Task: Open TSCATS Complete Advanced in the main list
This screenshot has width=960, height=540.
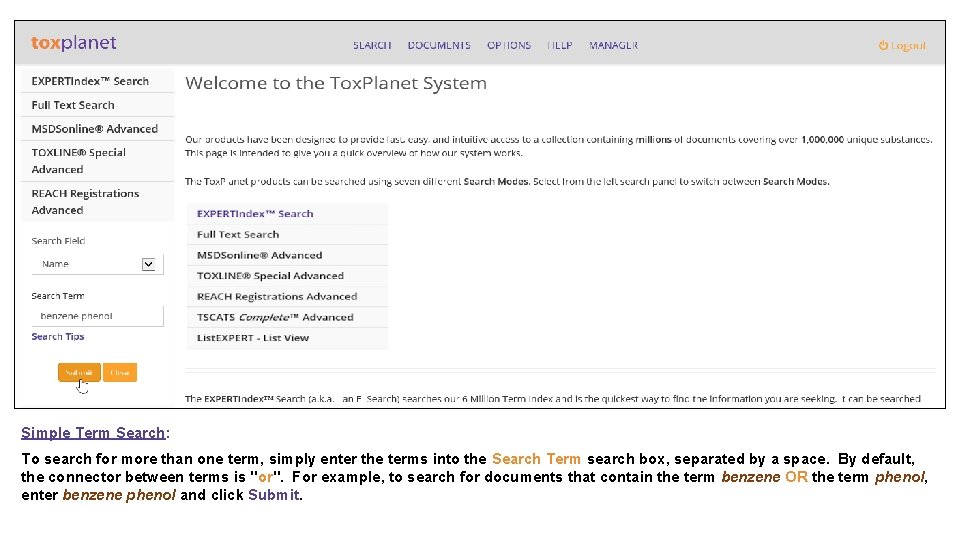Action: point(287,317)
